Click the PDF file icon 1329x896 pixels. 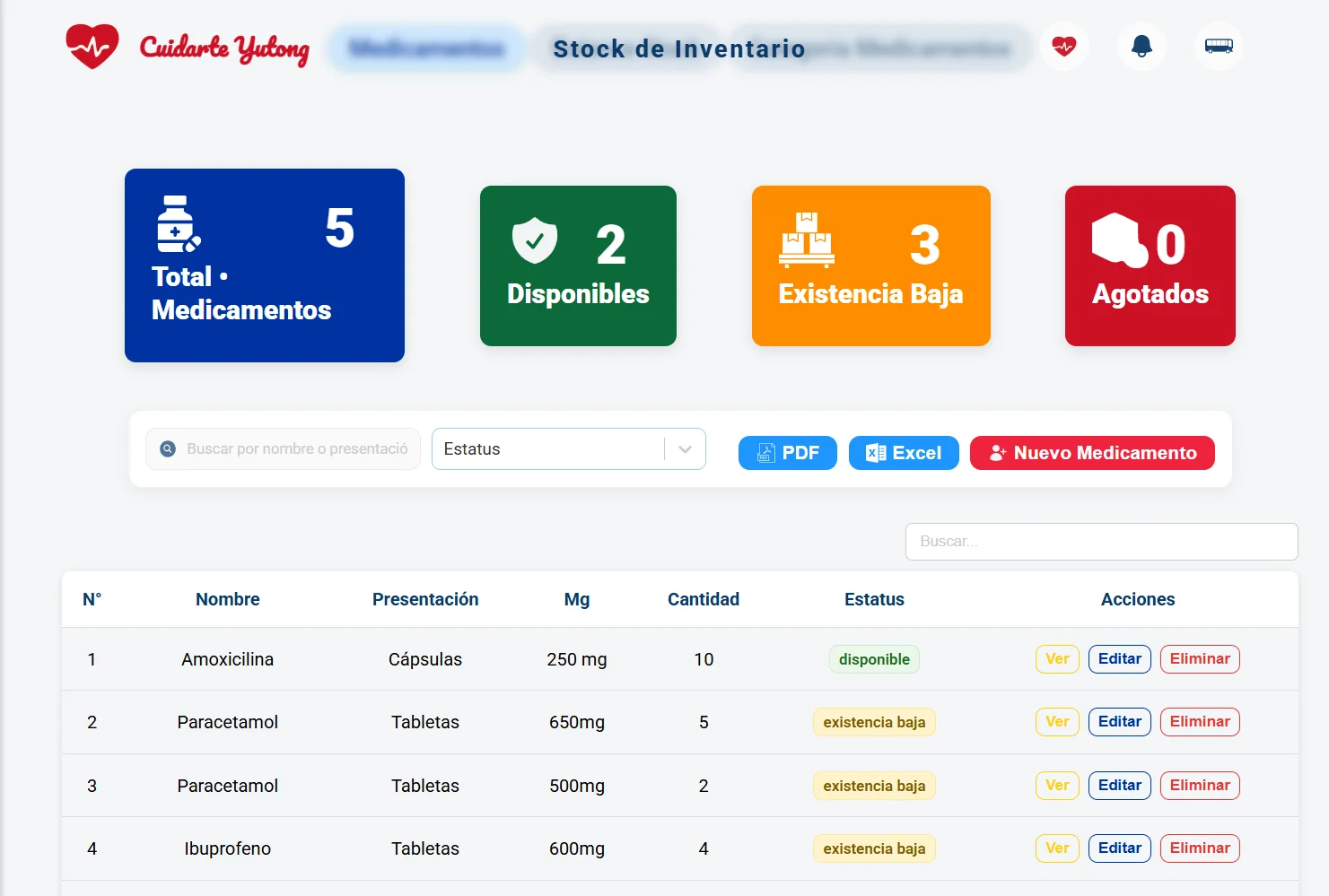tap(765, 453)
